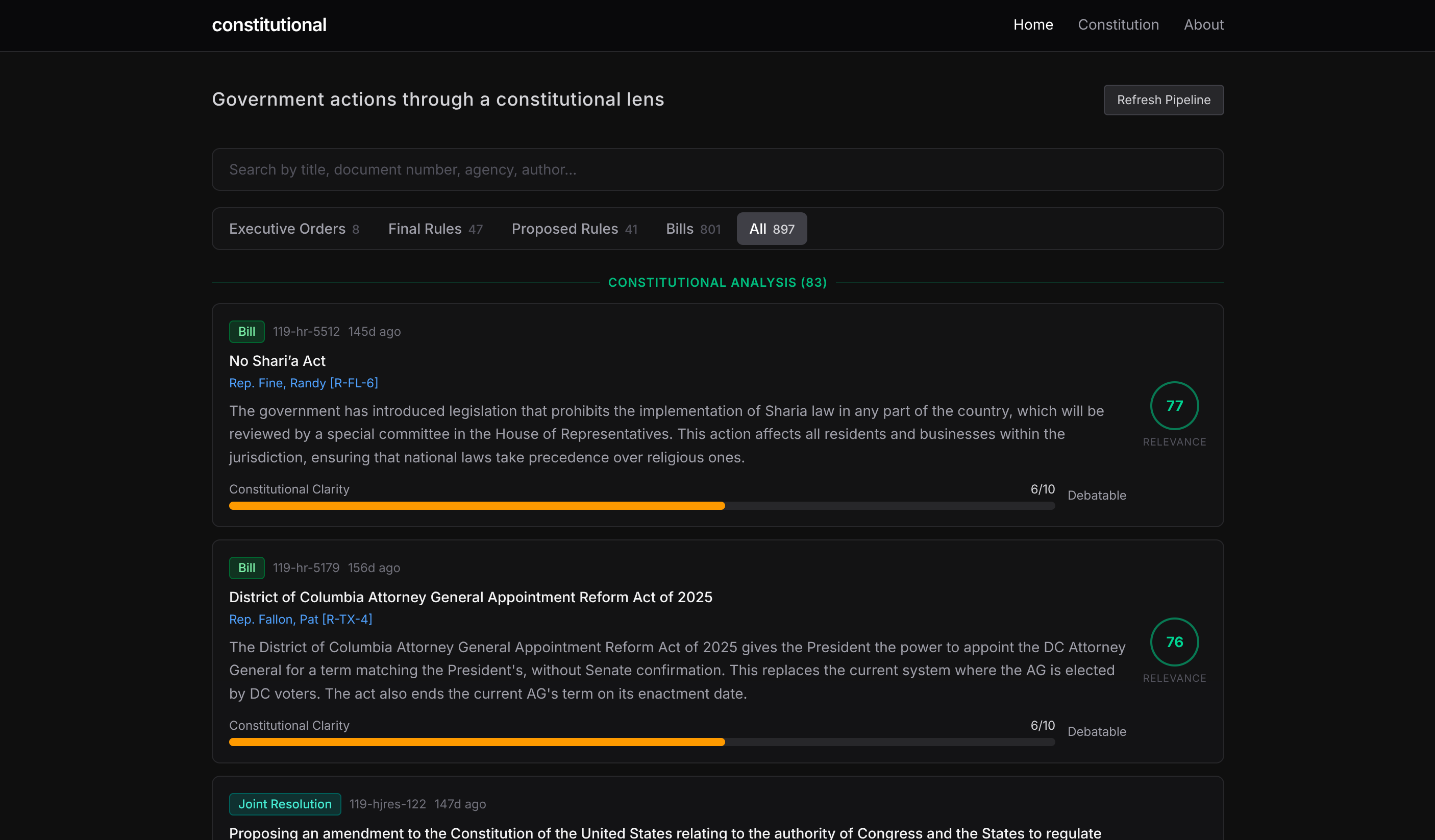Open the About page

coord(1203,24)
